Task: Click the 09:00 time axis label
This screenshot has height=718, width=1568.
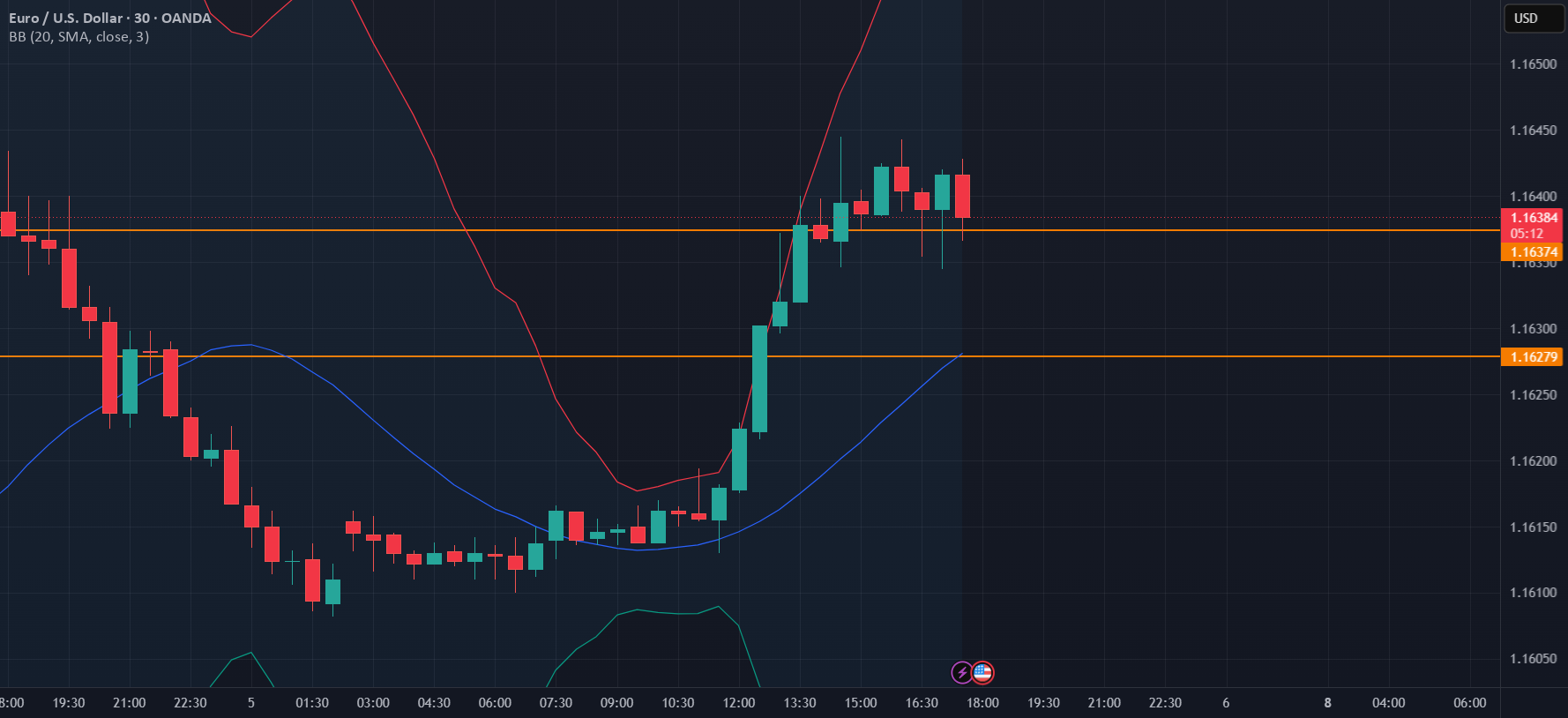Action: coord(616,703)
